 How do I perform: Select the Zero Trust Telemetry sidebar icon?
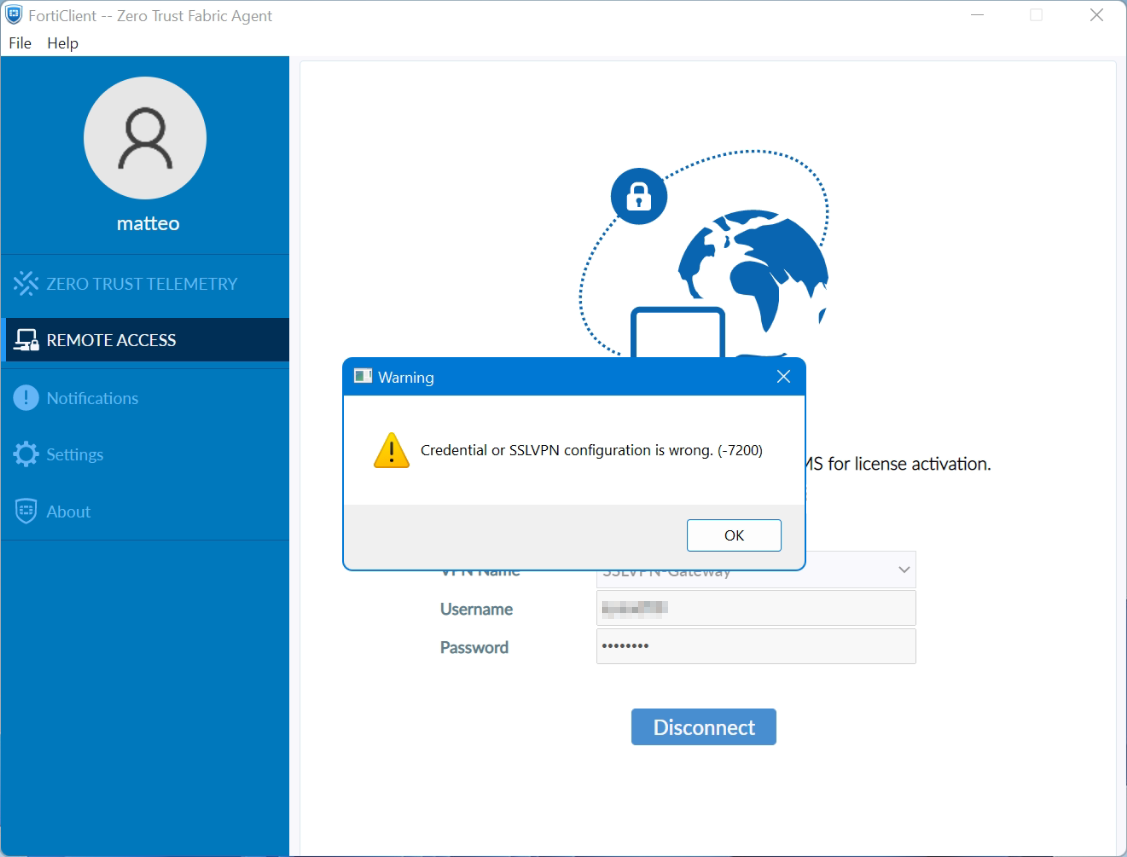coord(26,283)
